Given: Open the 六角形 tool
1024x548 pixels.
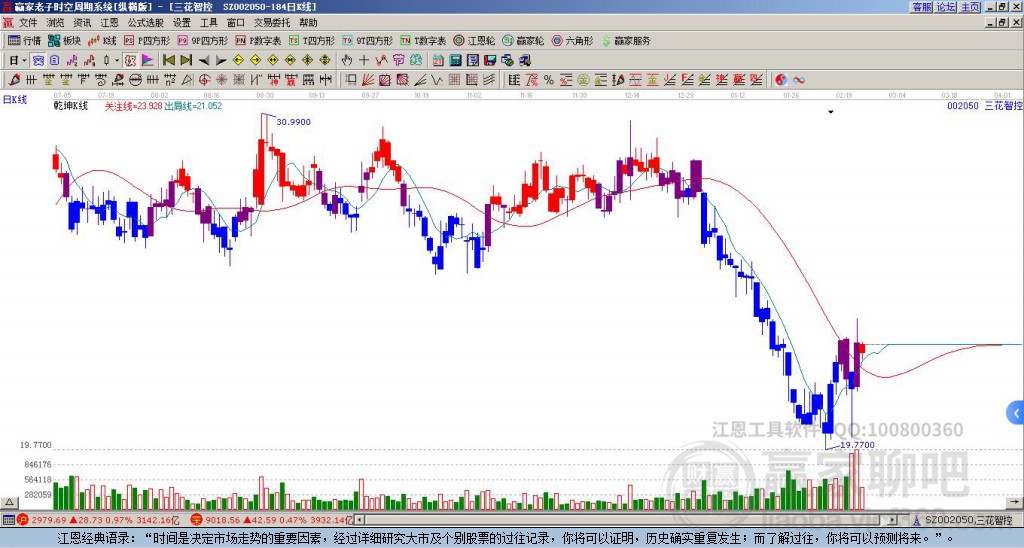Looking at the screenshot, I should click(x=572, y=40).
